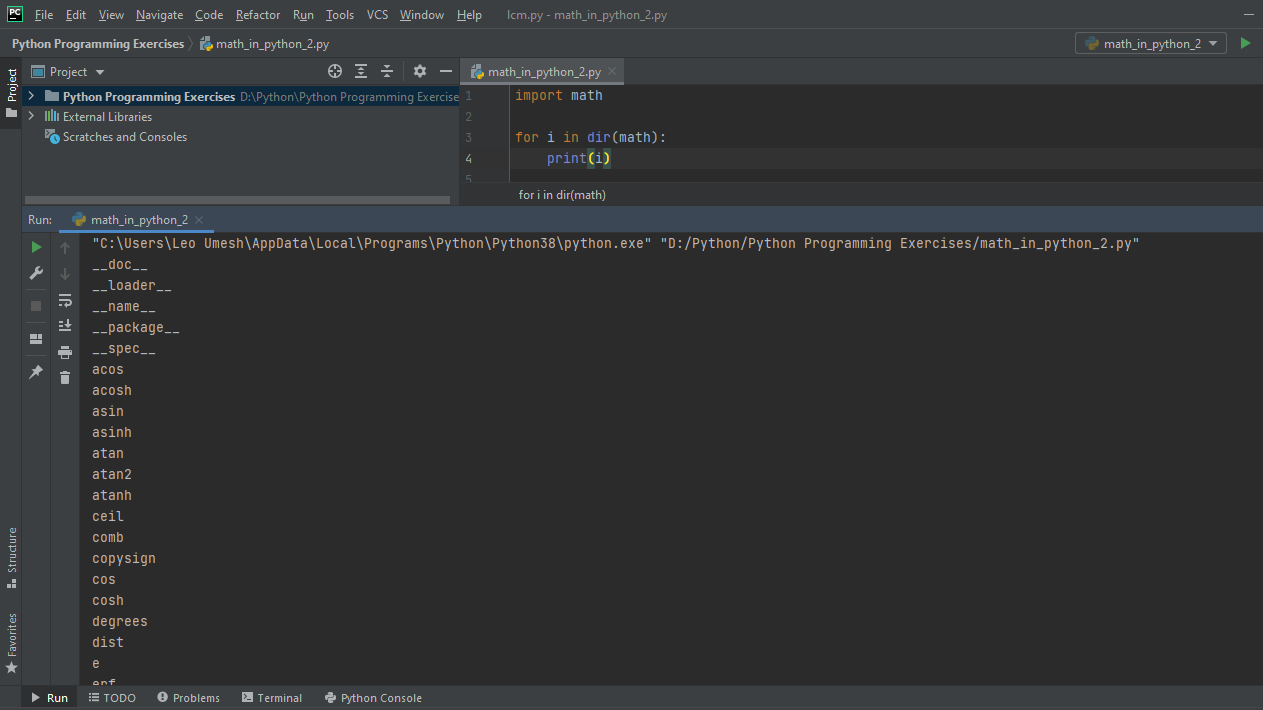The image size is (1263, 710).
Task: Open the Window menu
Action: [421, 15]
